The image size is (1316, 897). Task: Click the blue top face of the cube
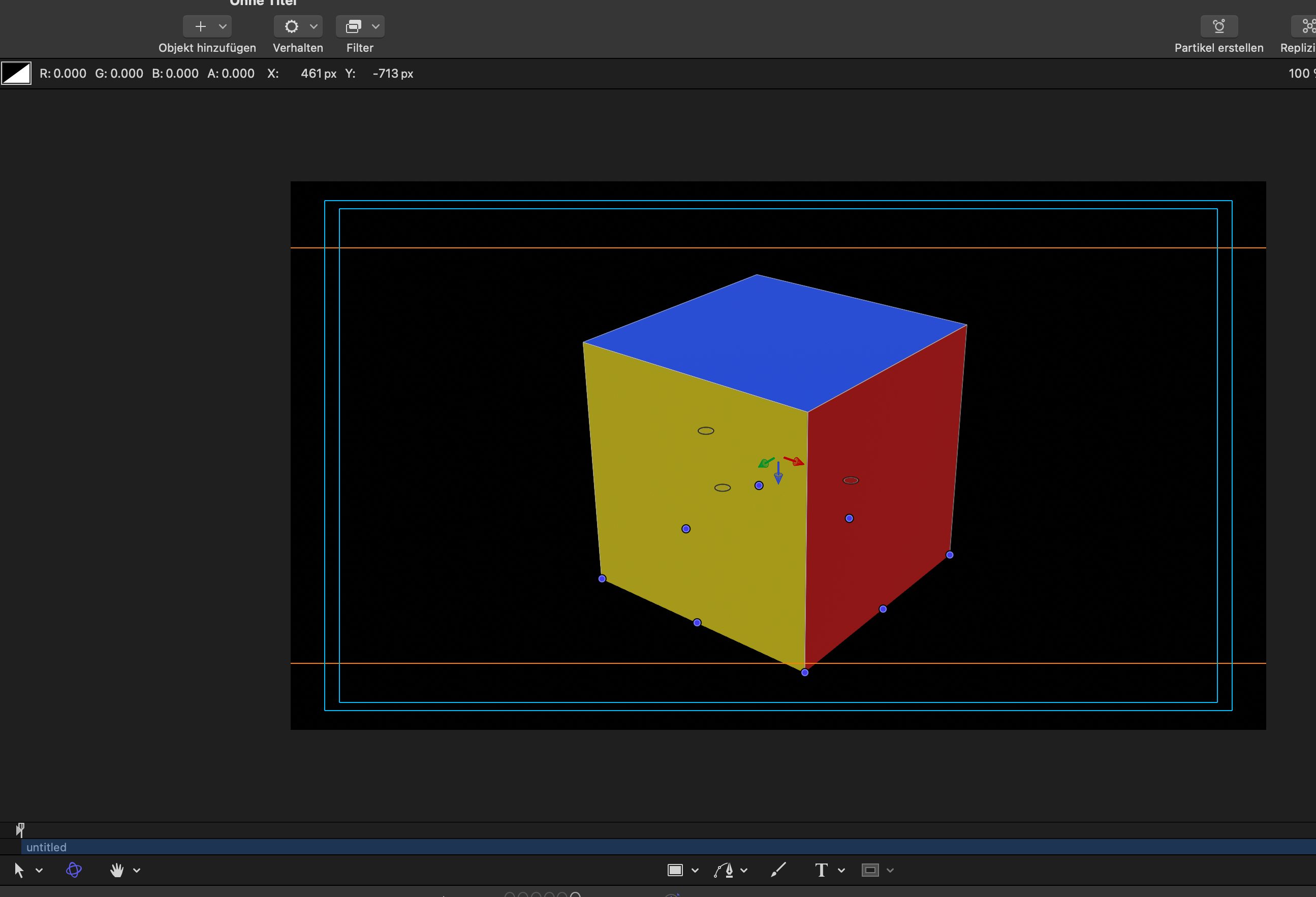click(776, 342)
